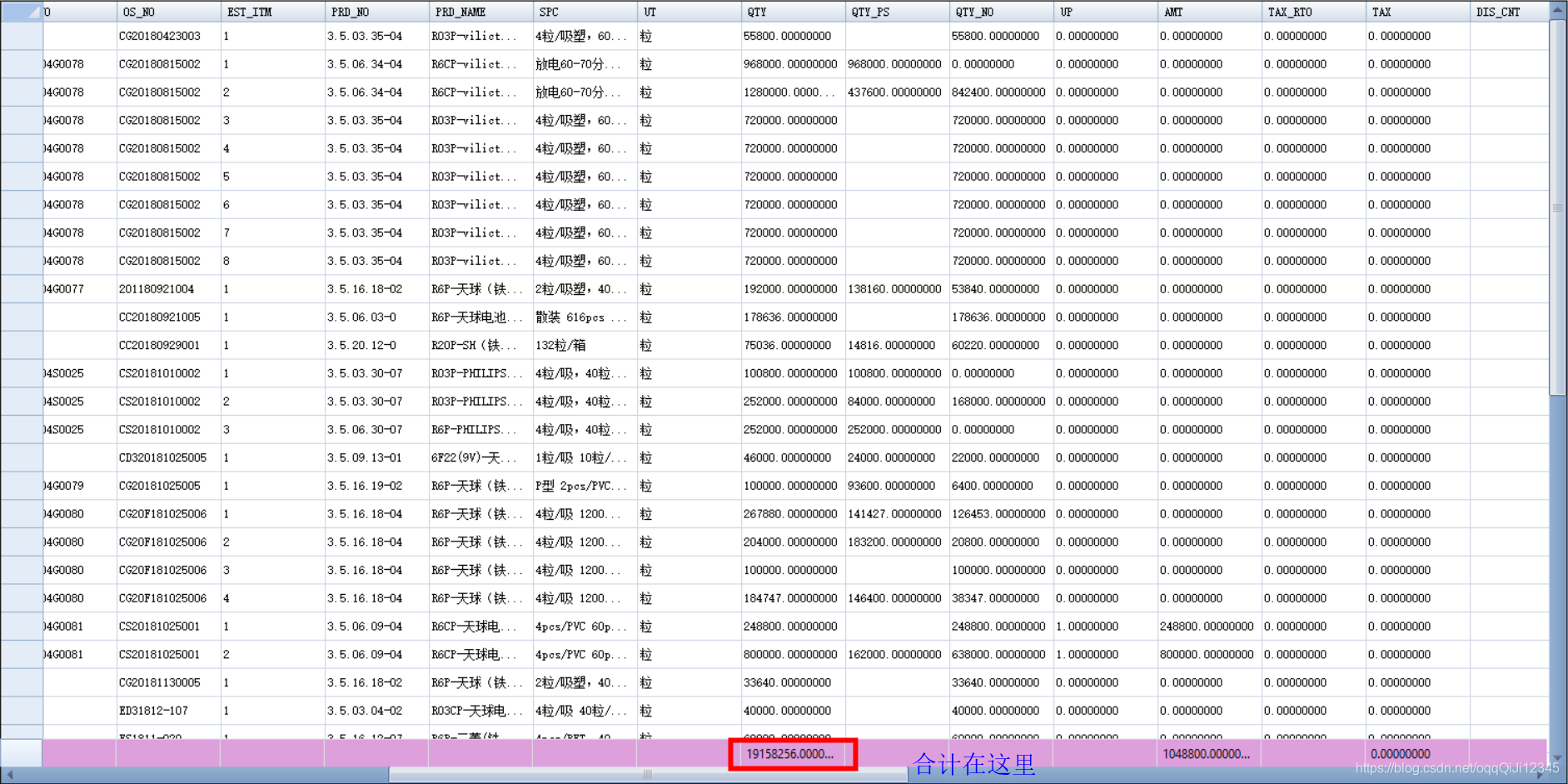Click the scroll-left arrow of horizontal scrollbar
Viewport: 1568px width, 784px height.
[x=10, y=775]
